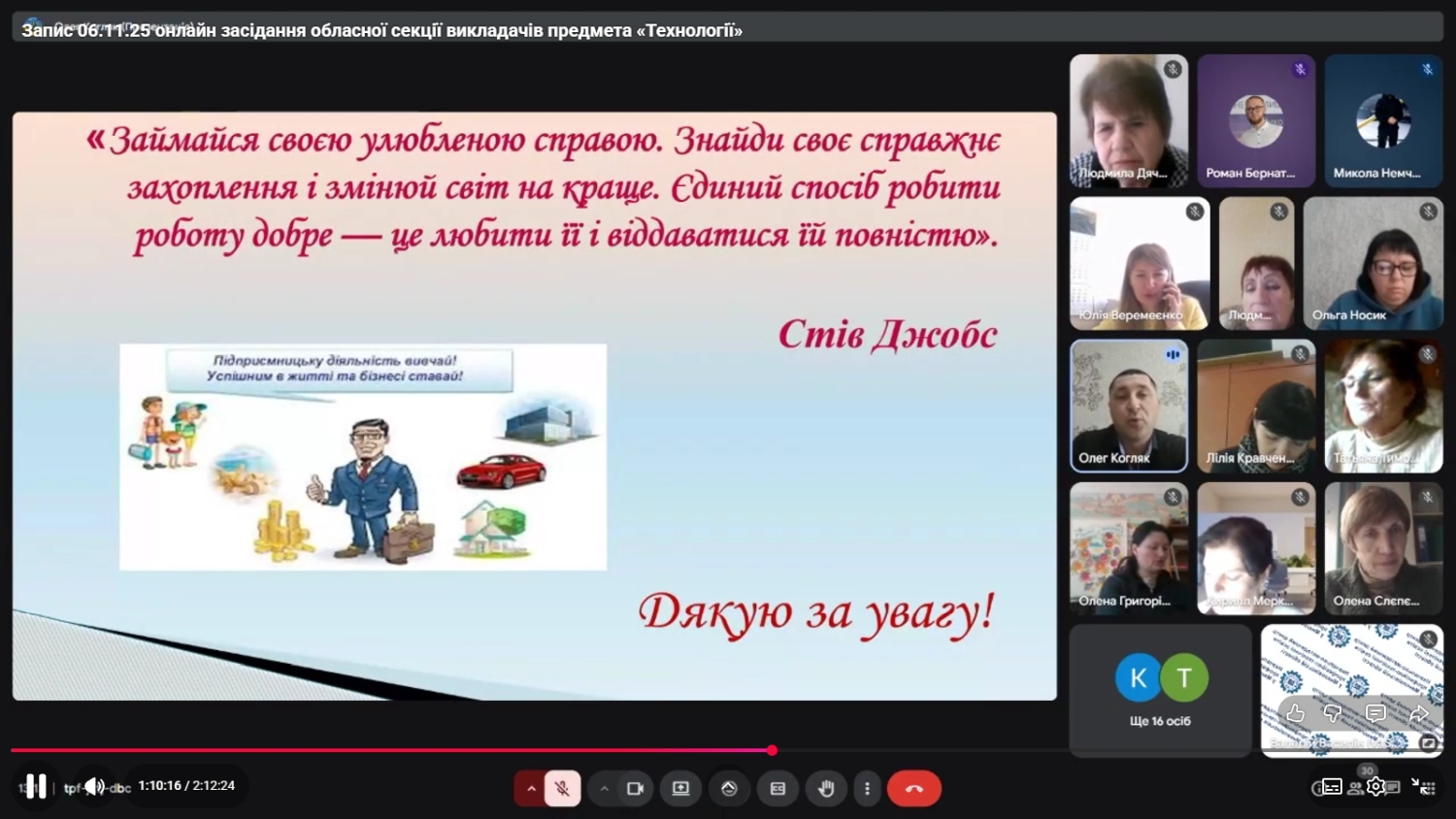
Task: Mute the video player volume
Action: click(x=94, y=787)
